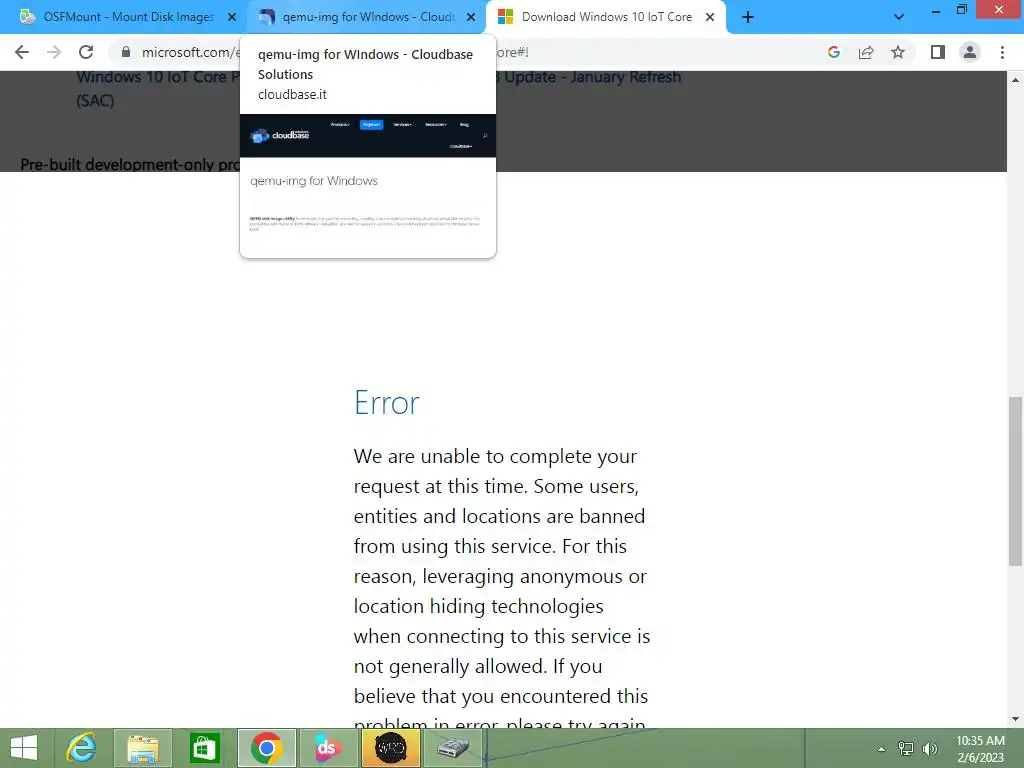Go forward to the next page

click(x=54, y=52)
